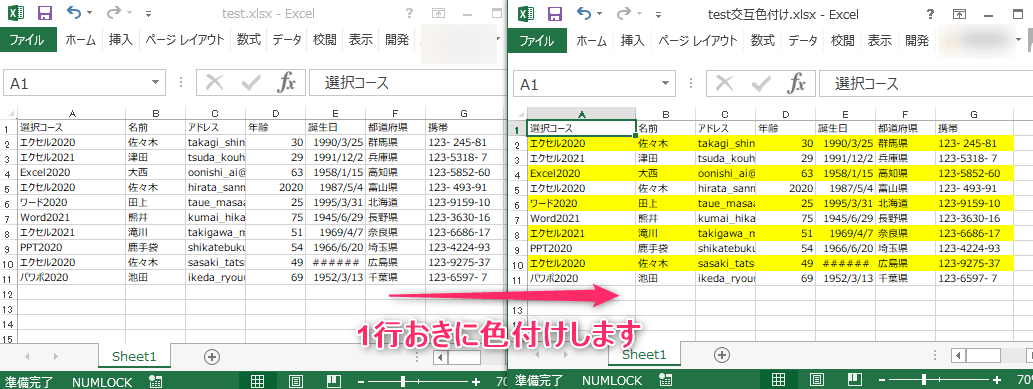Select cell 千葉県 in right window

click(x=905, y=278)
